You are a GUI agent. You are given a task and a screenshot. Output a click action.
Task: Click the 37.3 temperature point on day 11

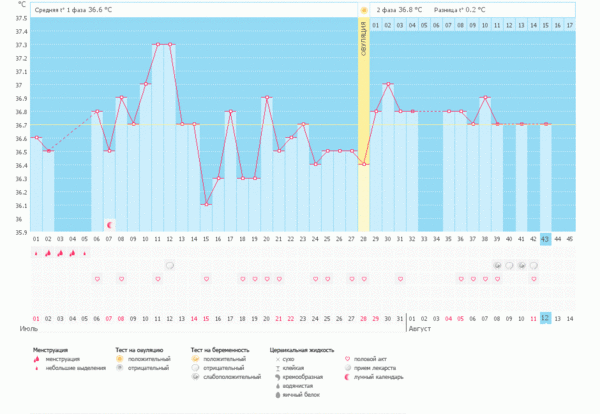tap(158, 44)
